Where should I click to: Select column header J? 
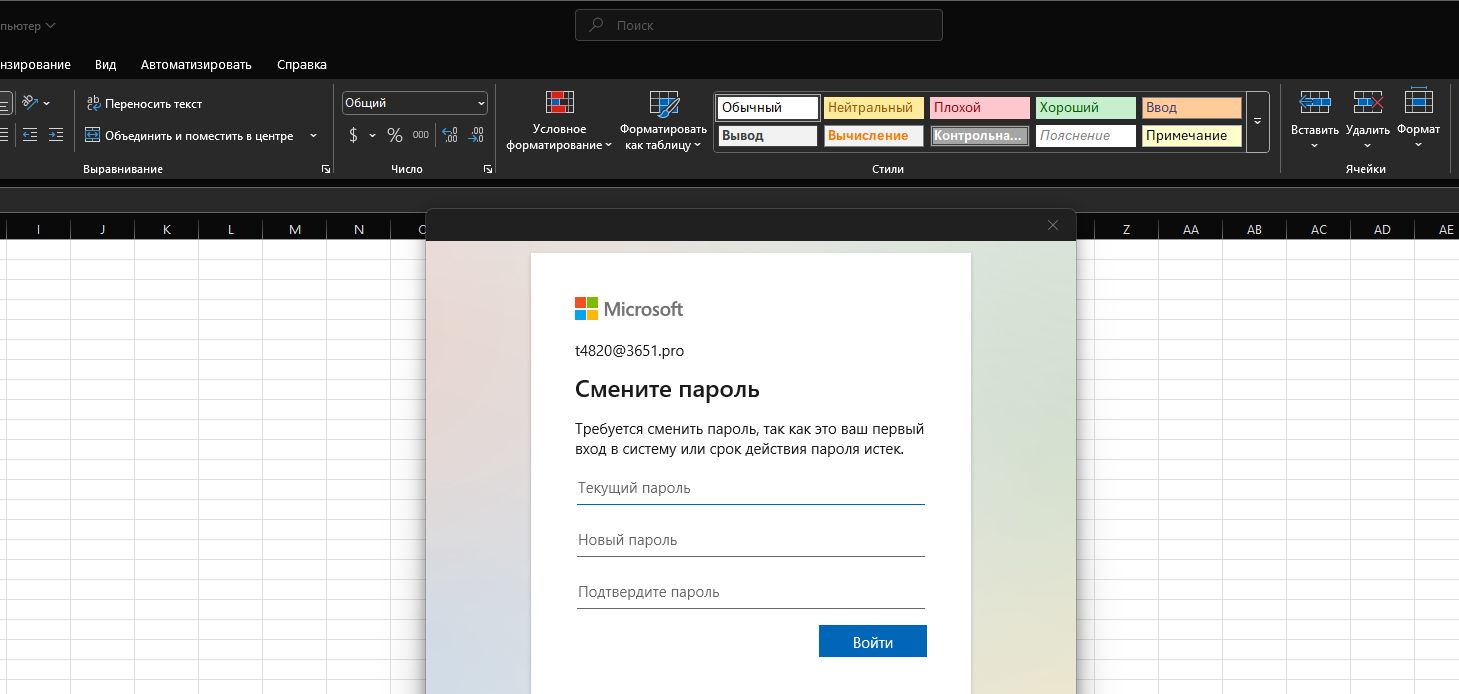[102, 230]
